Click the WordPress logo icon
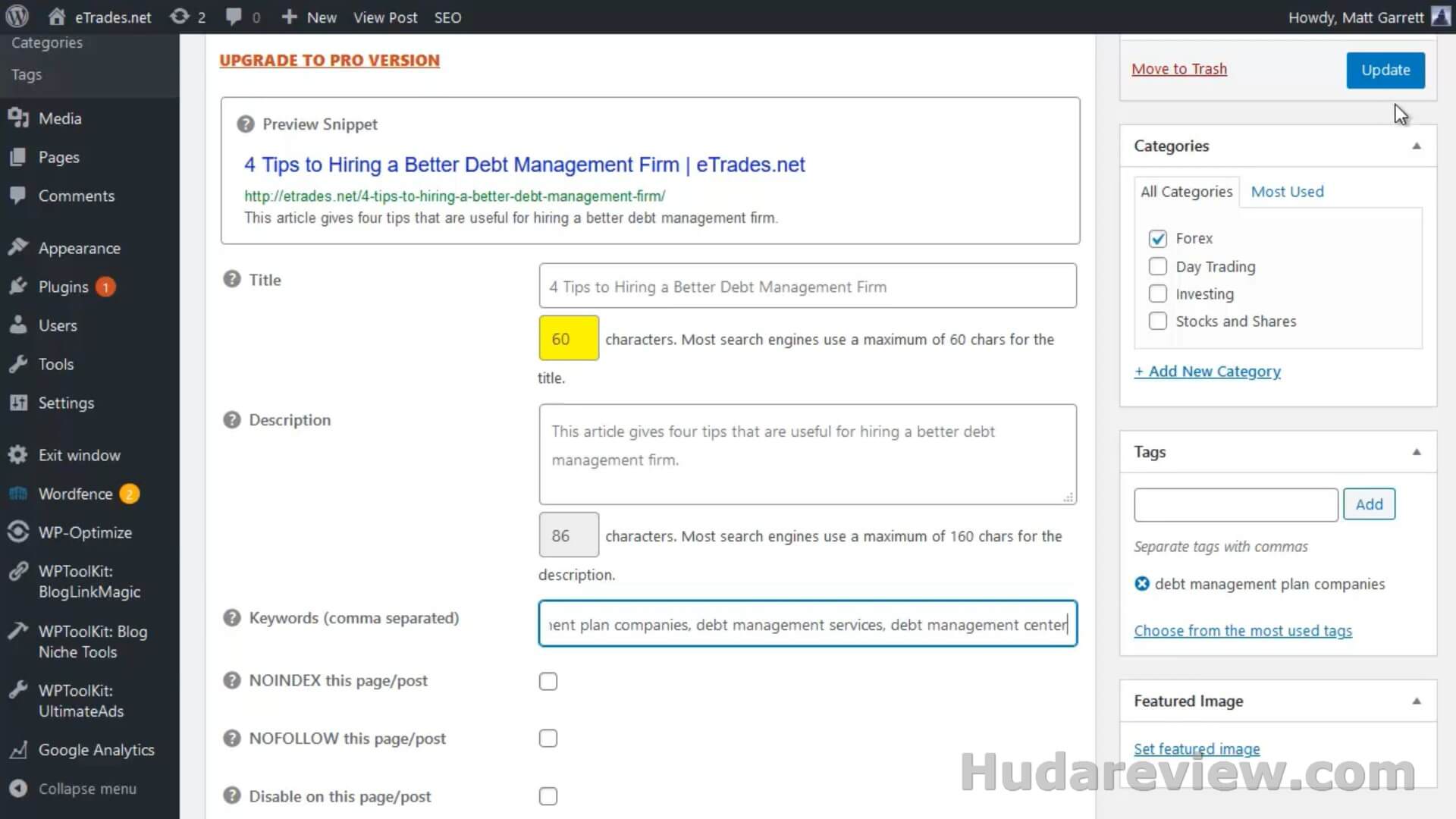Image resolution: width=1456 pixels, height=819 pixels. point(17,17)
